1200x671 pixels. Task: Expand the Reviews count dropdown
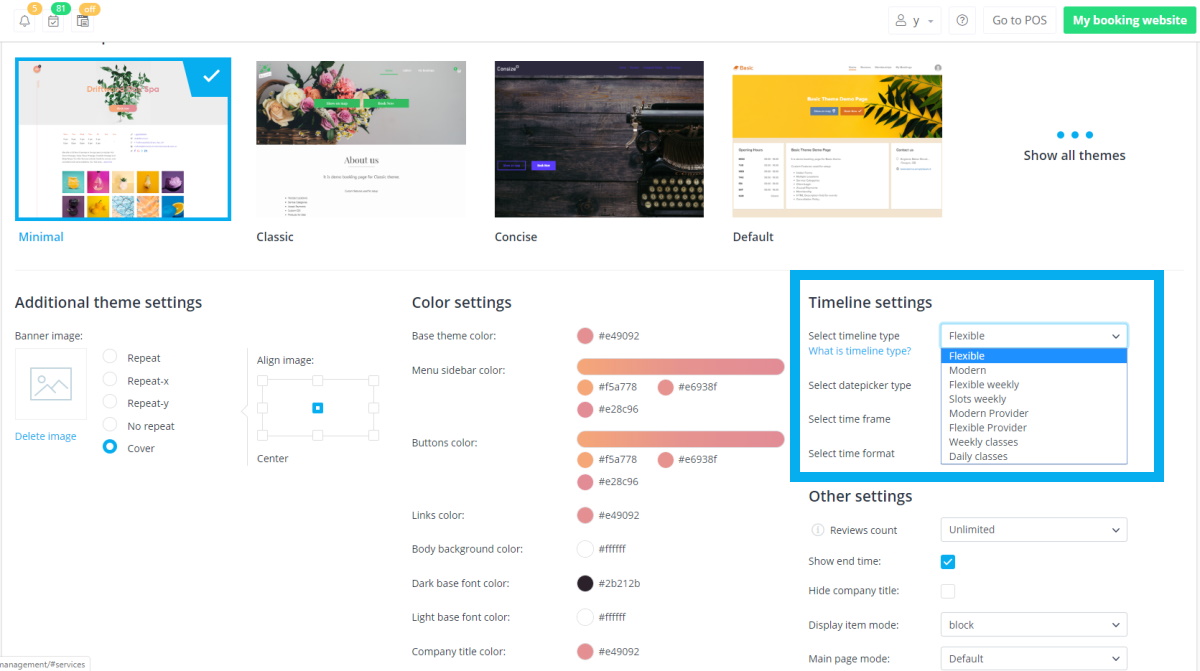coord(1033,530)
